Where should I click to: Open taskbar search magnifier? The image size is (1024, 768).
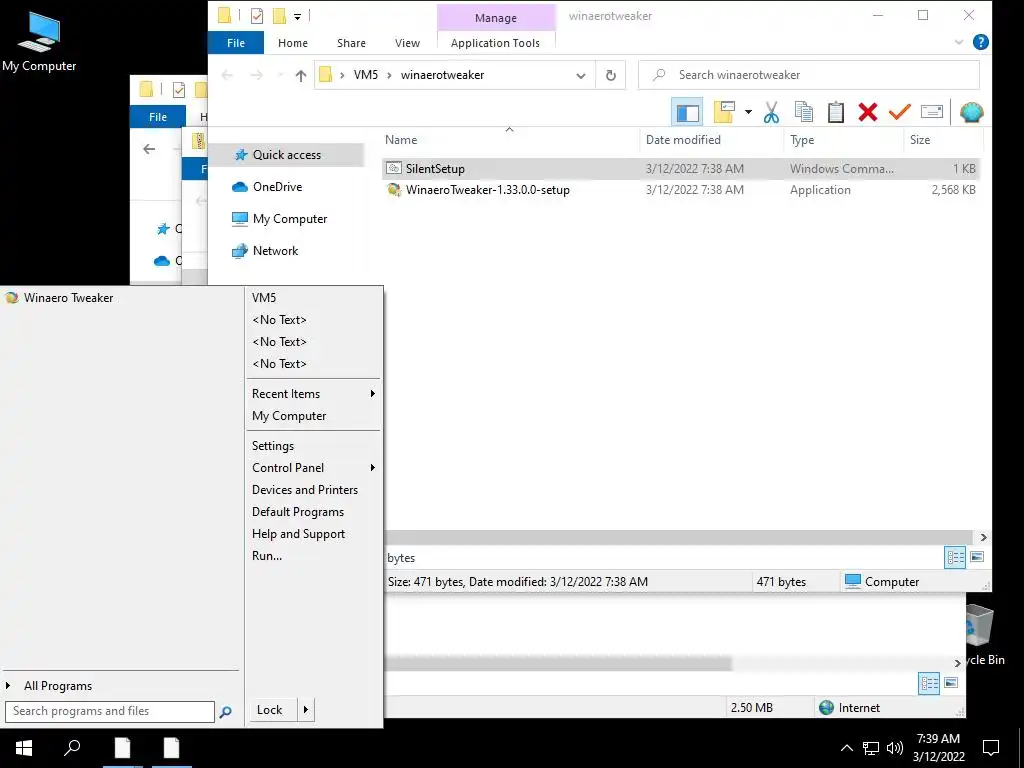tap(72, 748)
